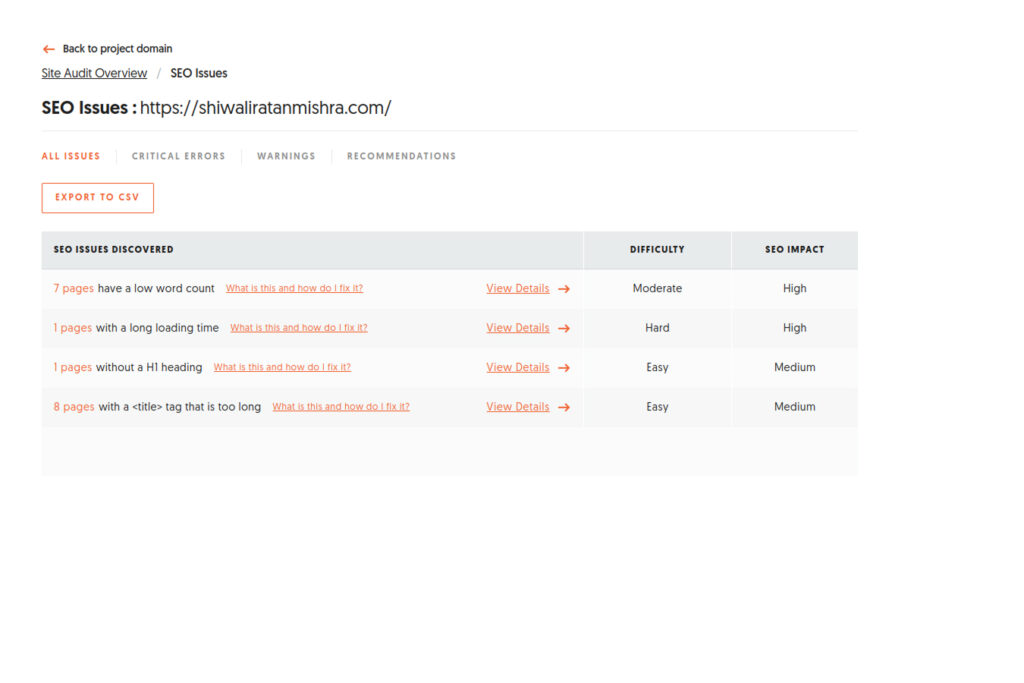The image size is (1024, 683).
Task: Open View Details for missing H1 heading
Action: pos(517,368)
